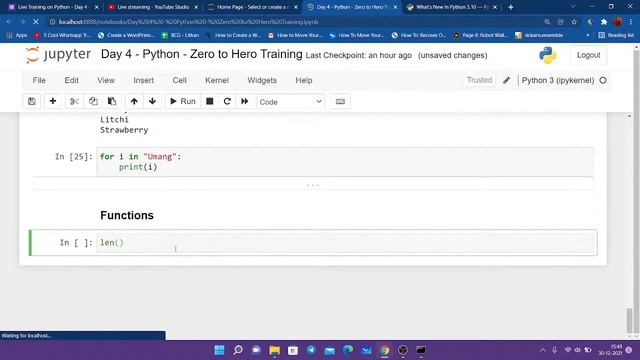
Task: Open the Kernel menu
Action: [x=217, y=80]
